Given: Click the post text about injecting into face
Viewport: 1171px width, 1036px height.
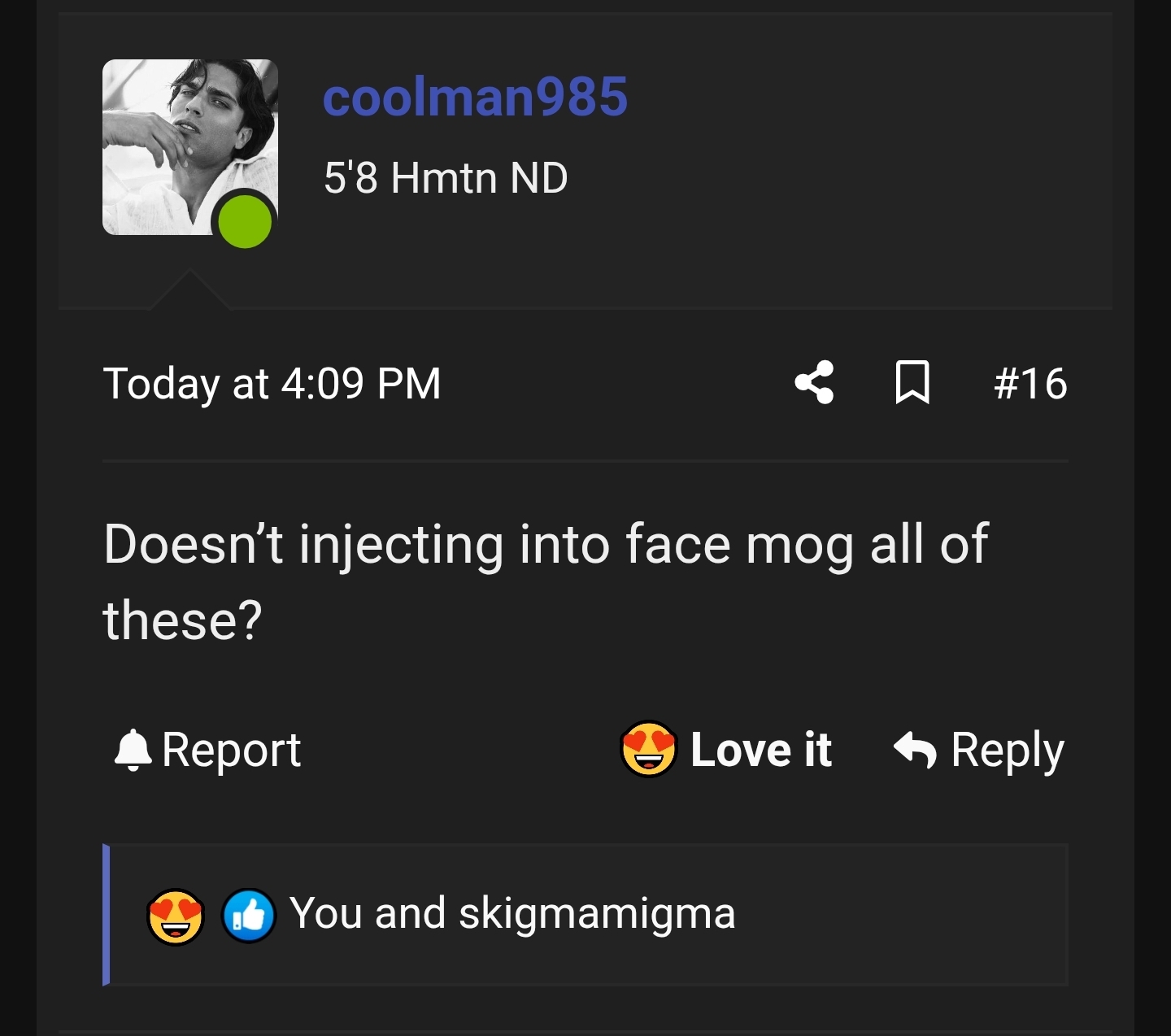Looking at the screenshot, I should point(545,544).
